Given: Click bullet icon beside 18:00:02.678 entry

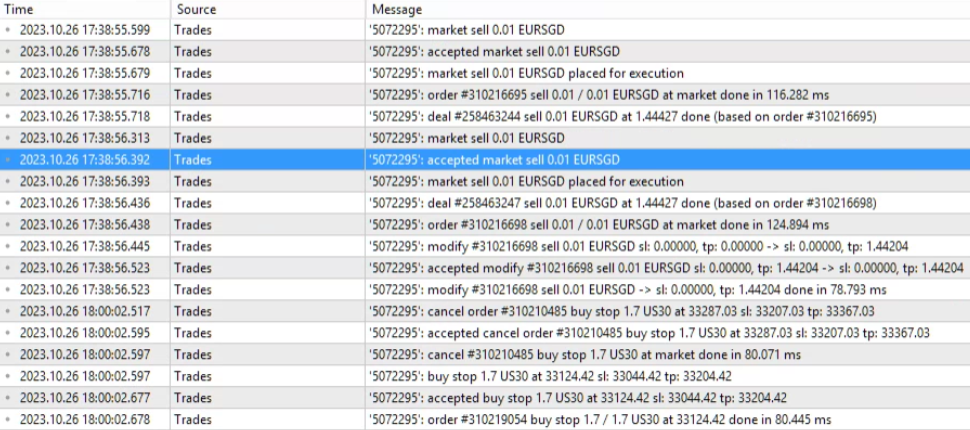Looking at the screenshot, I should tap(9, 420).
